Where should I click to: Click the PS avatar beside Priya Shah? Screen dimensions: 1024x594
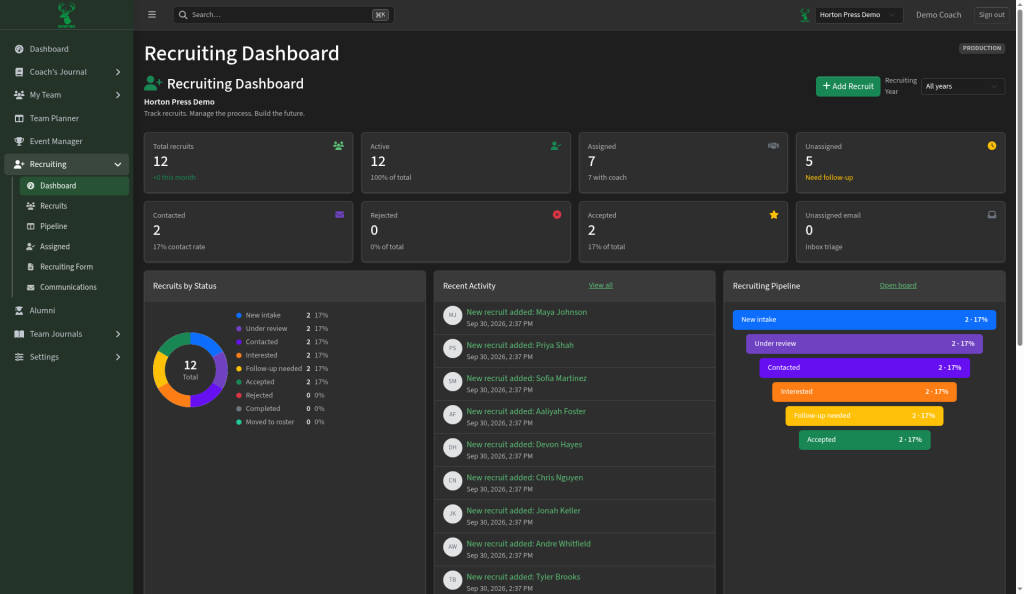(x=453, y=348)
